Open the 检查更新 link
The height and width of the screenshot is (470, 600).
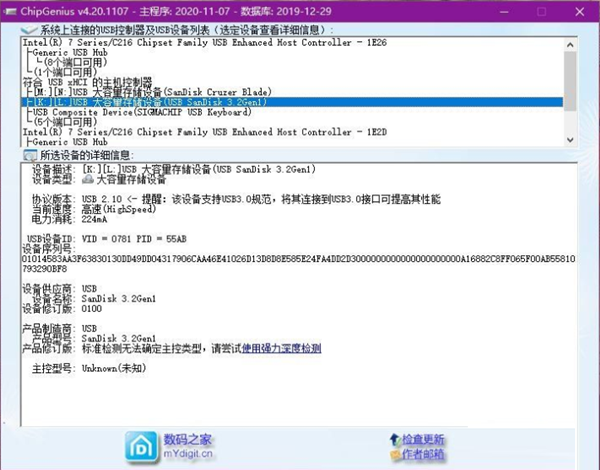[x=423, y=439]
